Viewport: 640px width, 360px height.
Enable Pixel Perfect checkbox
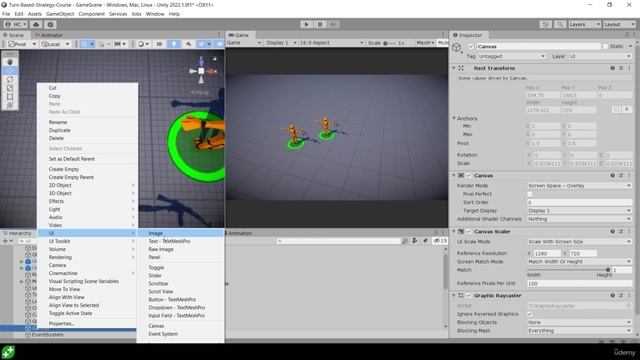530,194
